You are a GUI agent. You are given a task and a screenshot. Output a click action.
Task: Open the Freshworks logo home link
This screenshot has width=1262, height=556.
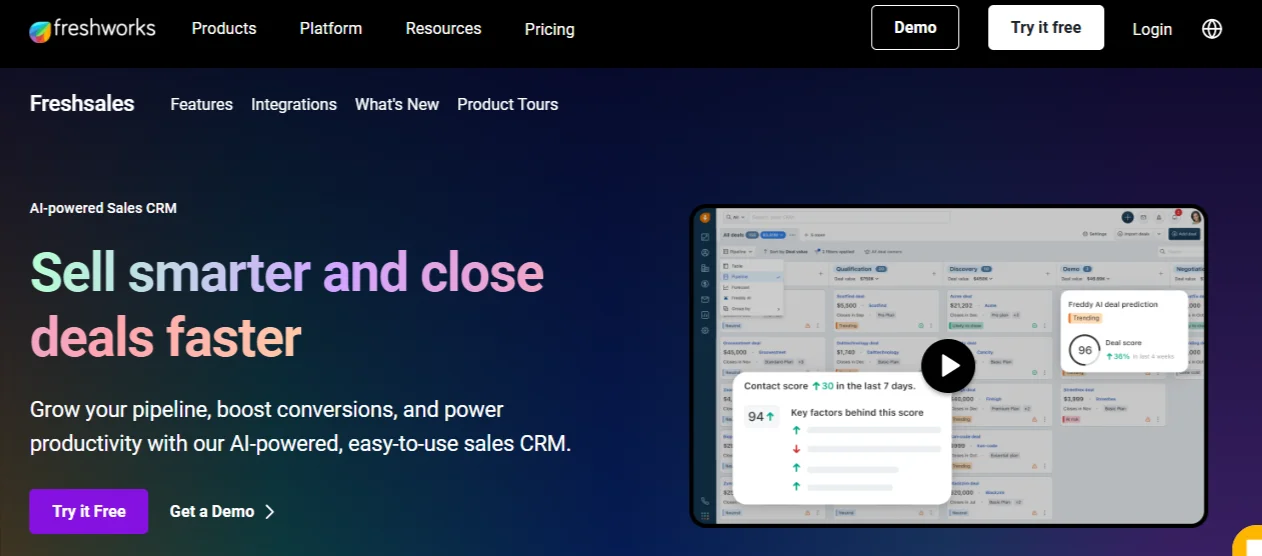pyautogui.click(x=92, y=29)
